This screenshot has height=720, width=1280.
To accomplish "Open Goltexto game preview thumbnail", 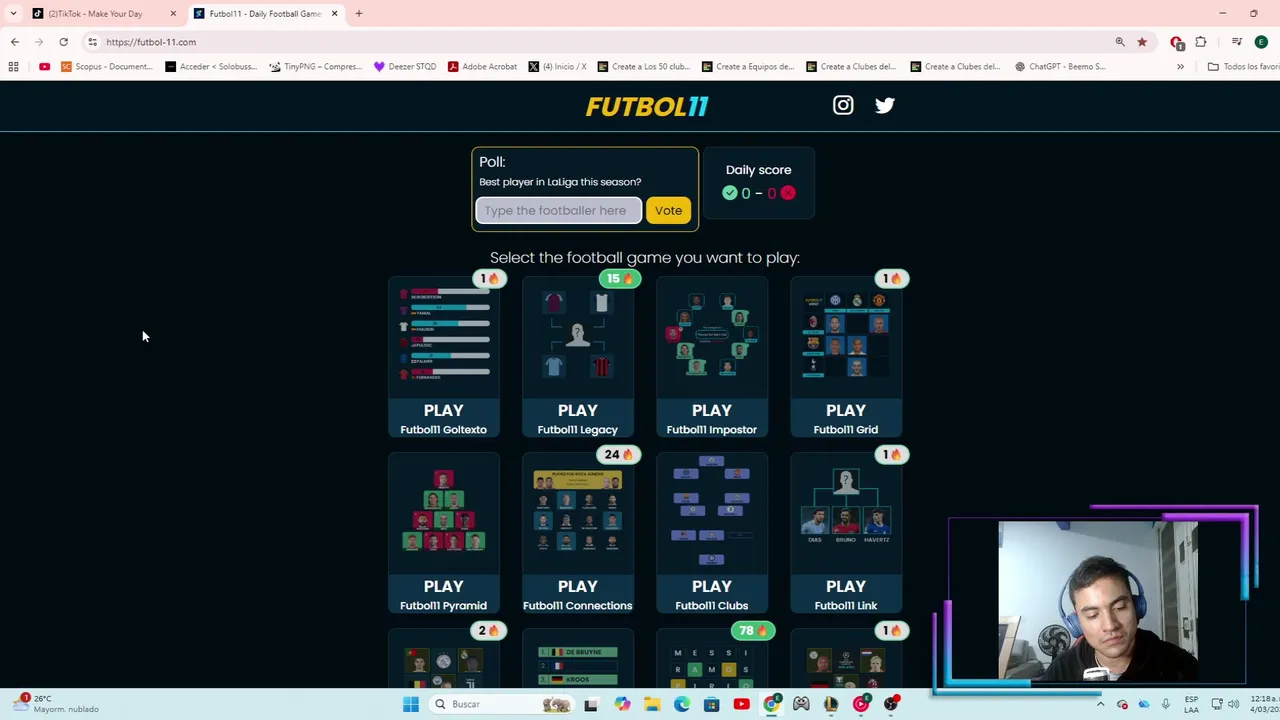I will (x=443, y=335).
